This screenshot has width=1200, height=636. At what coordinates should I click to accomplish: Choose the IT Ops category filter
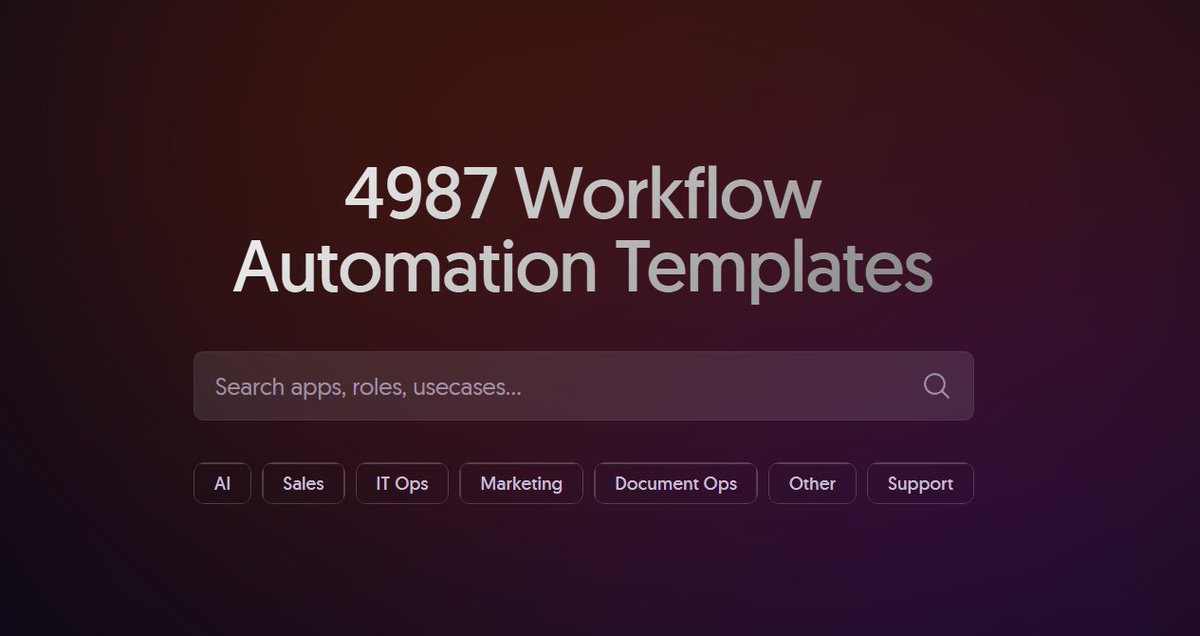[x=402, y=484]
